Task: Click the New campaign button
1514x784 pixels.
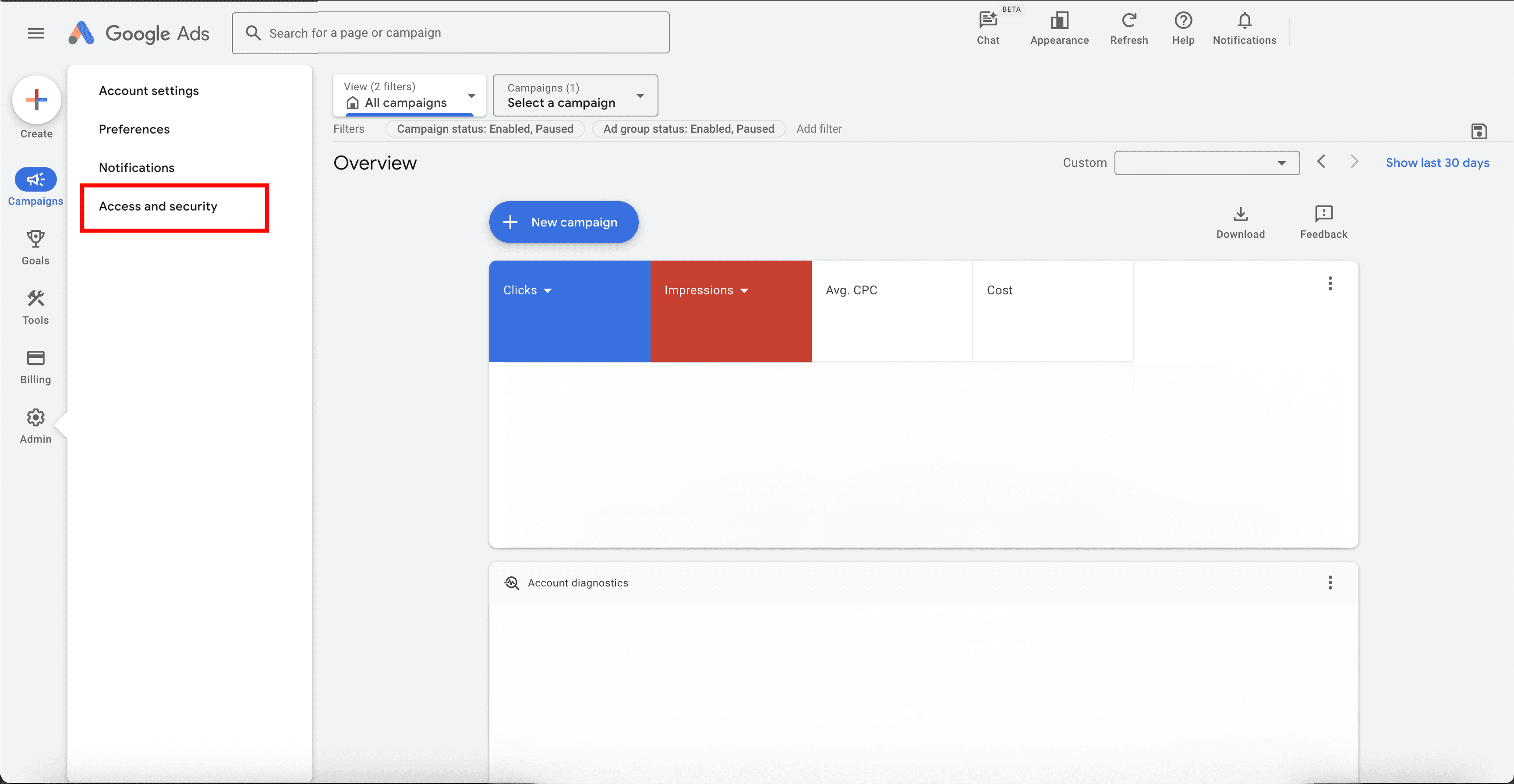Action: click(x=563, y=222)
